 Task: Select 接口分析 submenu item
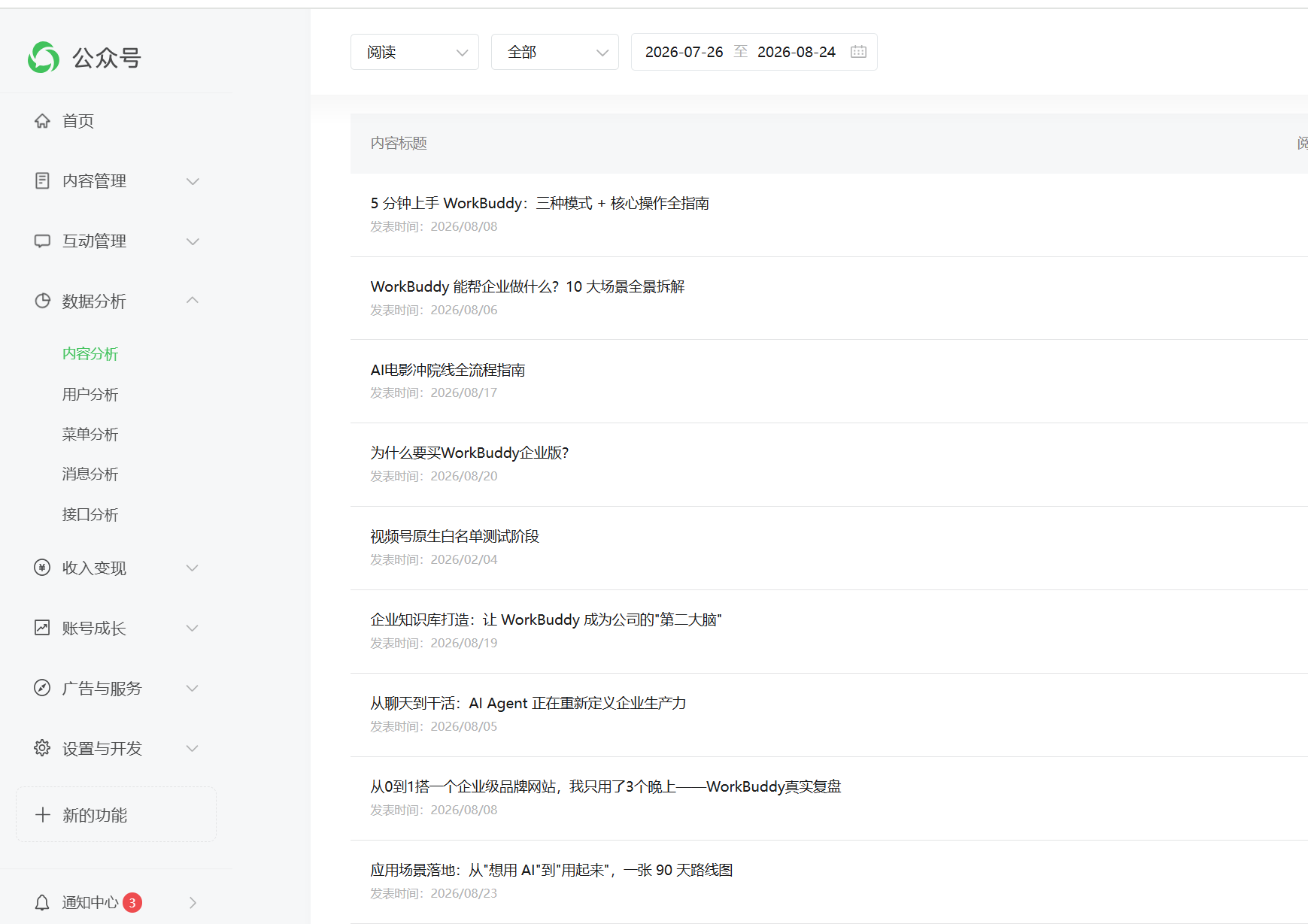[x=90, y=514]
